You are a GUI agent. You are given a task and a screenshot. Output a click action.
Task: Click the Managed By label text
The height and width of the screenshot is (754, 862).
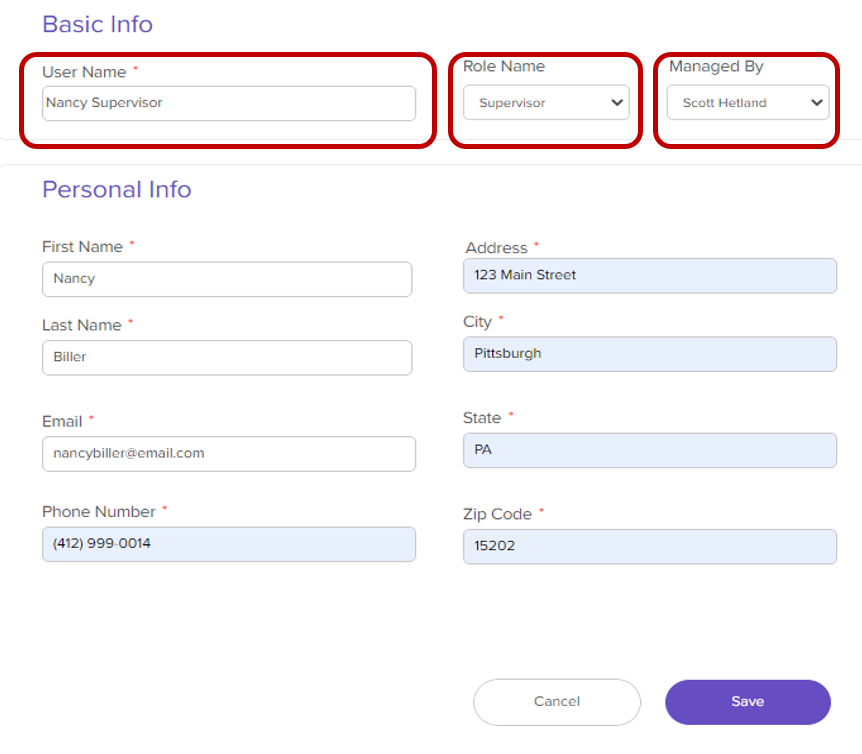coord(716,67)
